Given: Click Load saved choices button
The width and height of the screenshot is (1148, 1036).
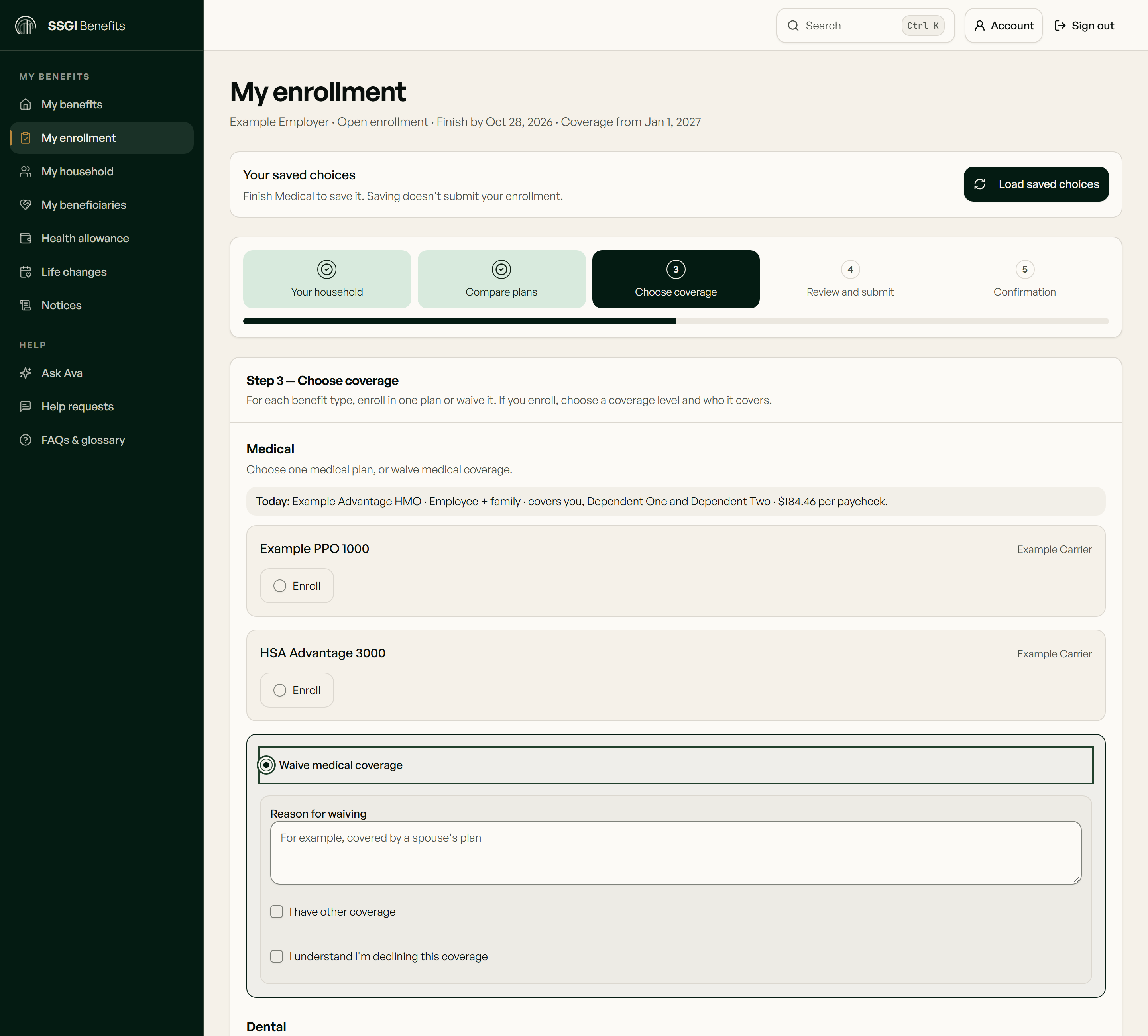Looking at the screenshot, I should 1036,184.
